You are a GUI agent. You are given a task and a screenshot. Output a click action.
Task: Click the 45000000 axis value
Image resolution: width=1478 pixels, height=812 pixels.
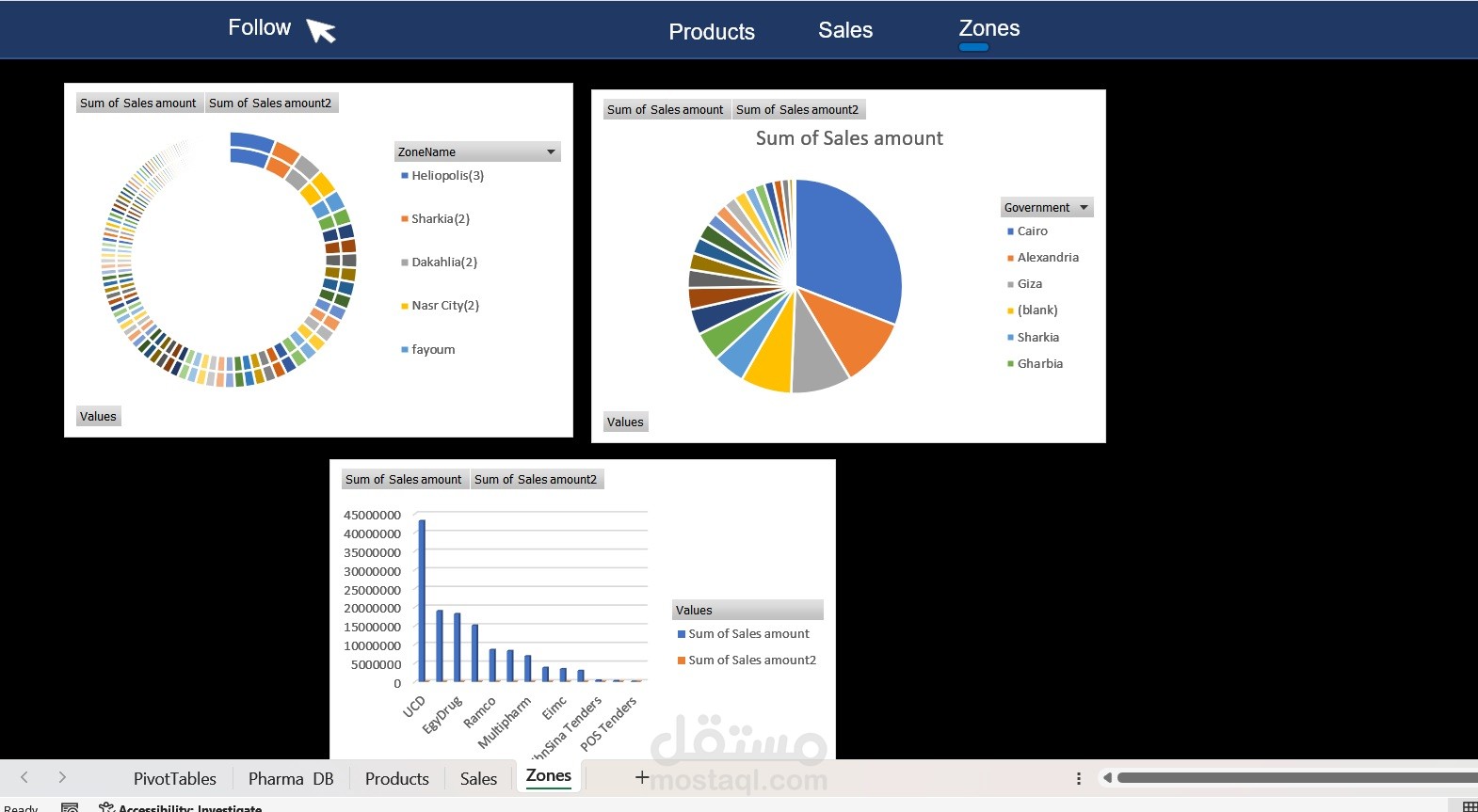tap(372, 515)
